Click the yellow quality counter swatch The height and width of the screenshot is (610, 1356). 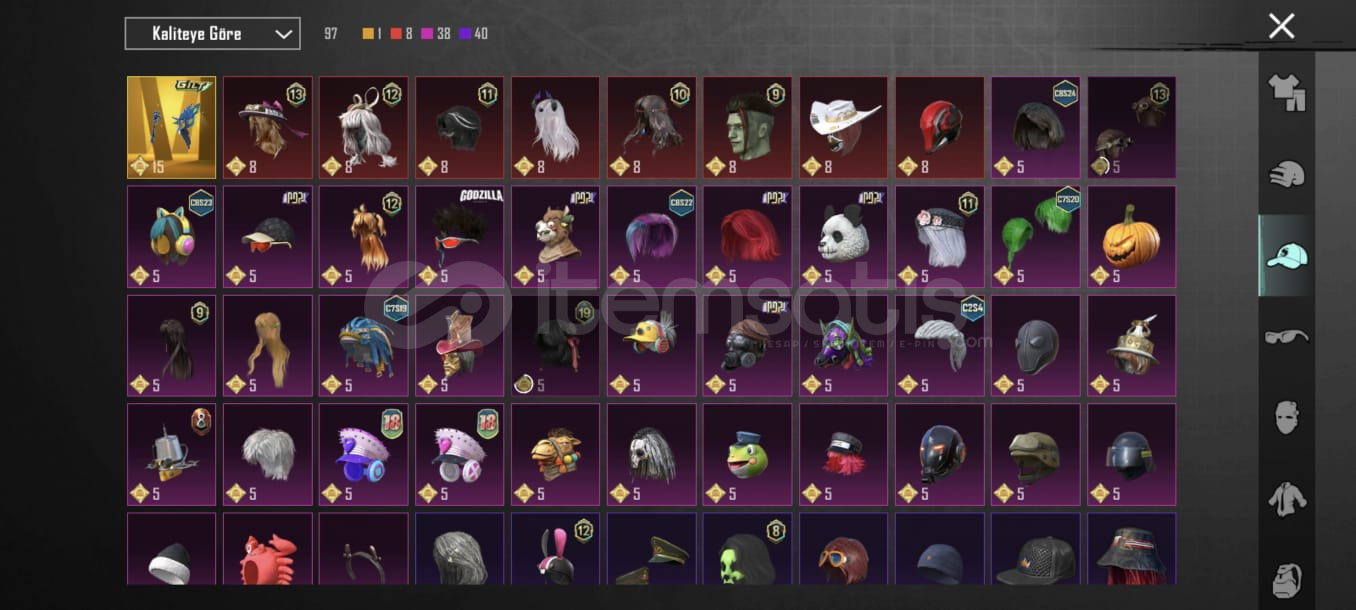pos(368,34)
